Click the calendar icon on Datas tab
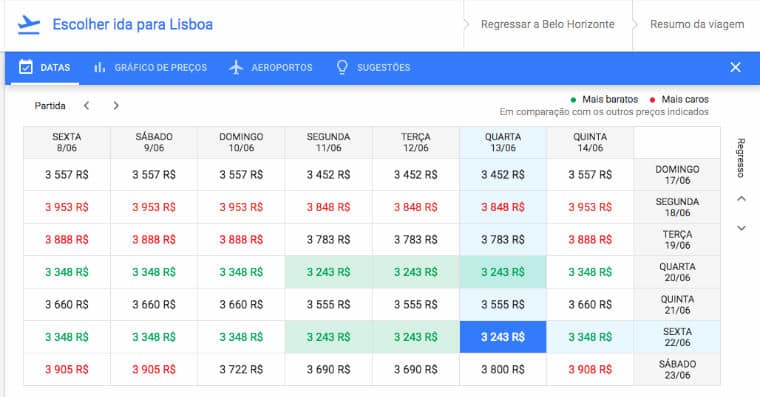Screen dimensions: 760x397 (26, 67)
